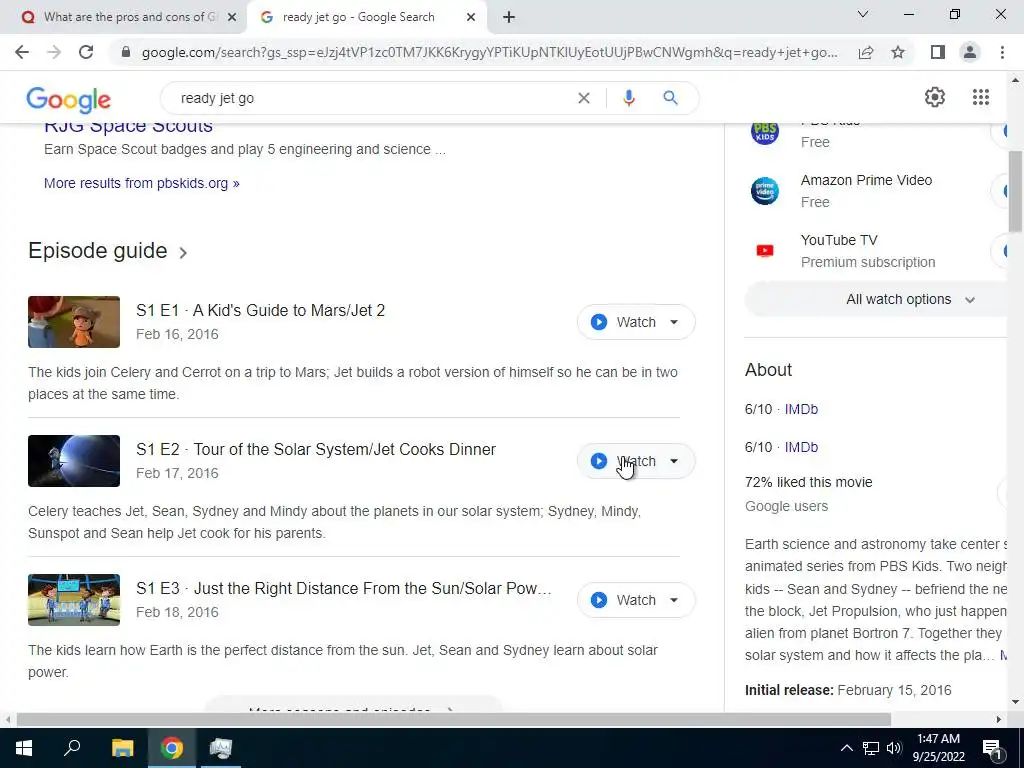Open Windows taskbar search

coord(72,748)
